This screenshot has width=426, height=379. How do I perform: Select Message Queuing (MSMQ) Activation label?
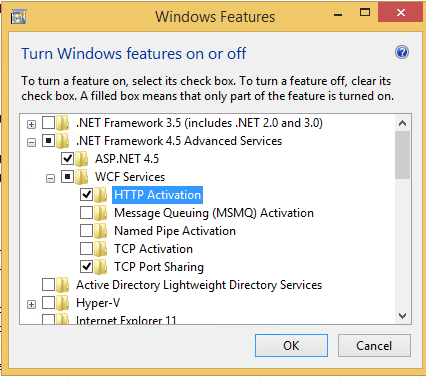coord(214,213)
